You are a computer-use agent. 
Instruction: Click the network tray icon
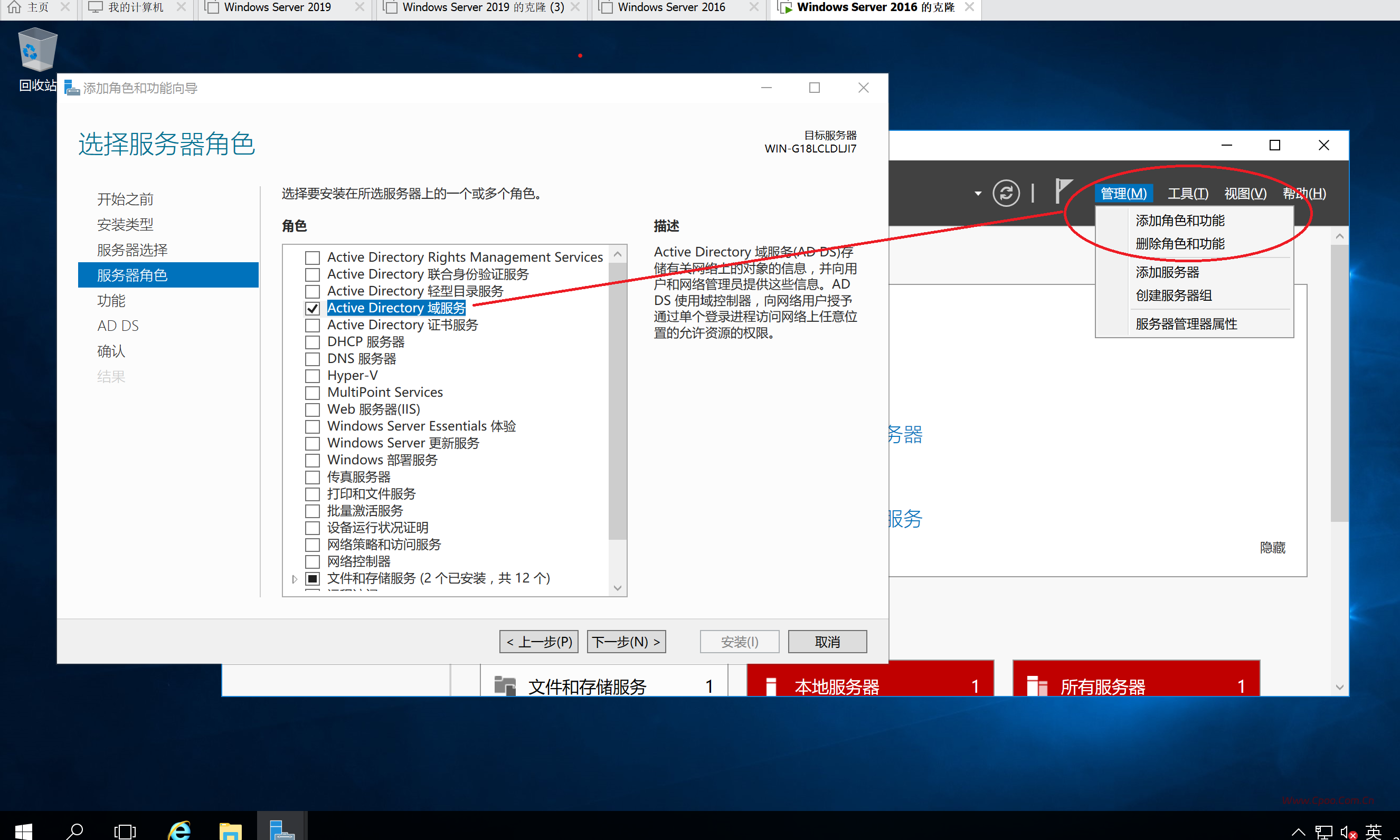pyautogui.click(x=1323, y=832)
